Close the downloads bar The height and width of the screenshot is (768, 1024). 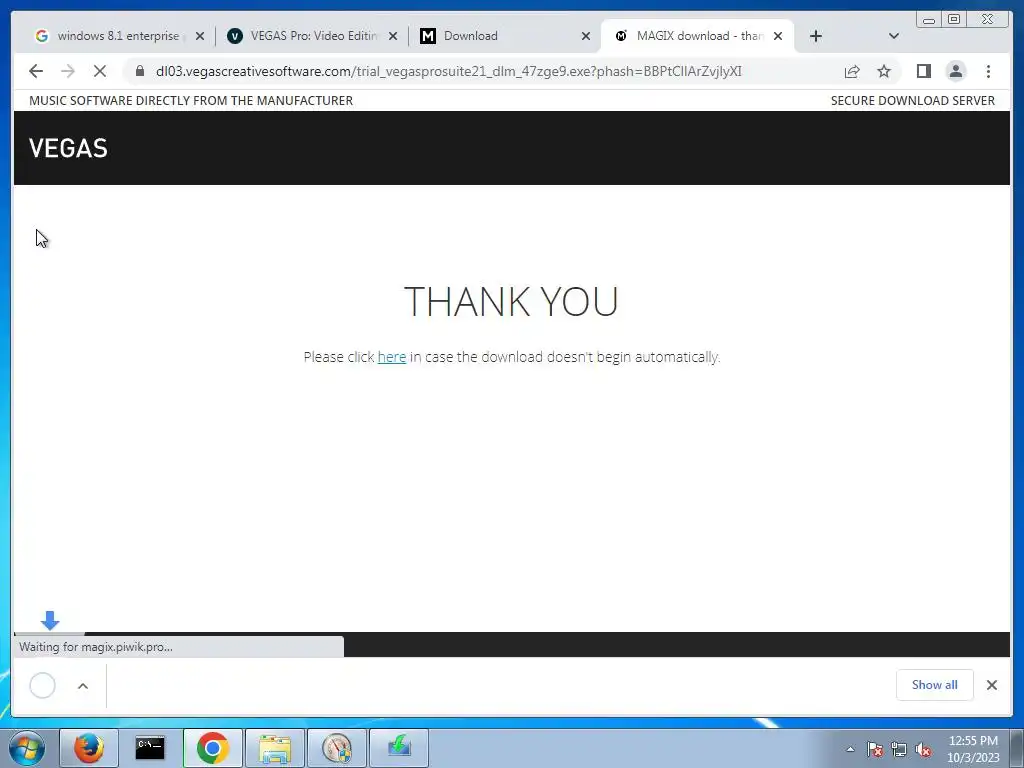991,684
